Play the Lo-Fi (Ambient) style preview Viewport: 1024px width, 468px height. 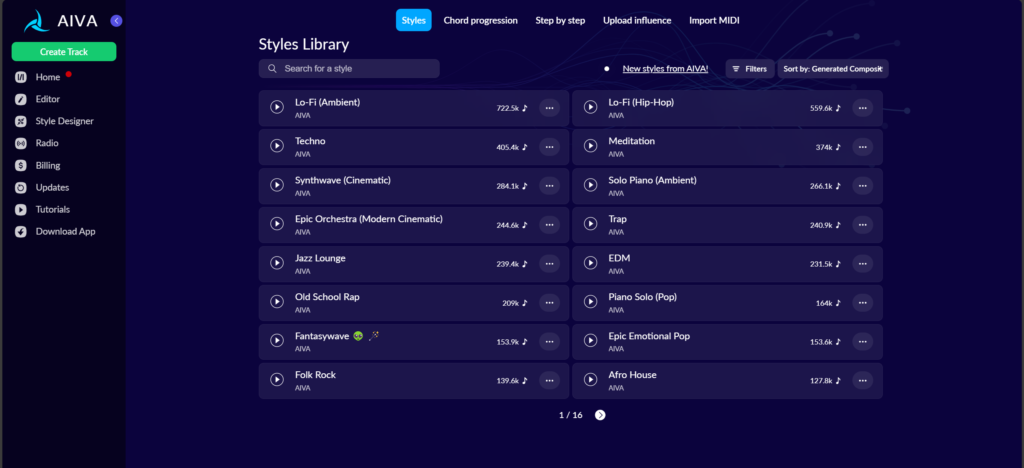[x=277, y=107]
